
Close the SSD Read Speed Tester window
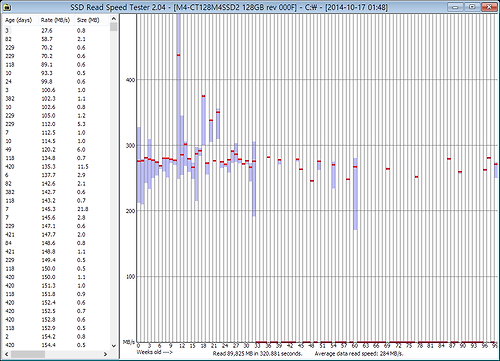(x=489, y=7)
